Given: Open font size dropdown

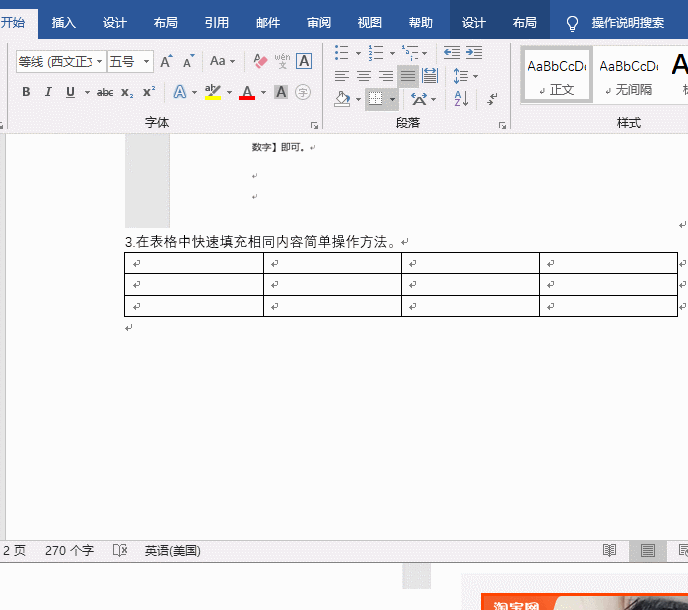Looking at the screenshot, I should point(147,61).
